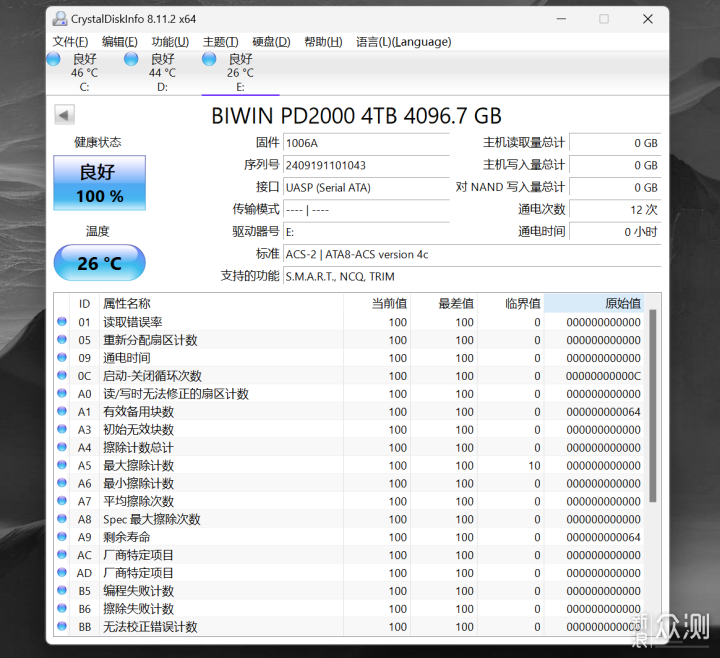
Task: Select drive C: status orb
Action: click(54, 59)
